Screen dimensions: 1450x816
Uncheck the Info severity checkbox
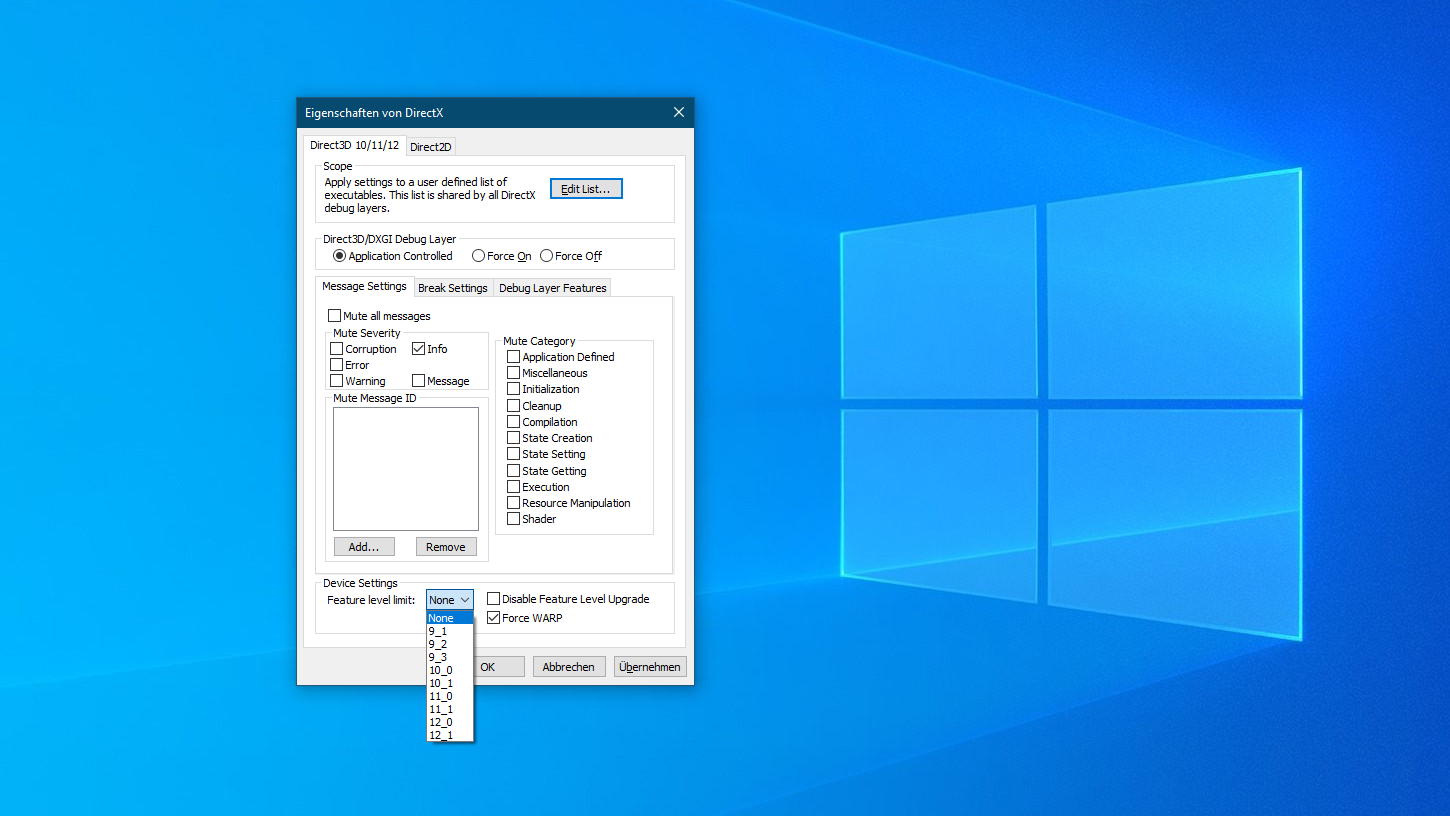pos(419,349)
